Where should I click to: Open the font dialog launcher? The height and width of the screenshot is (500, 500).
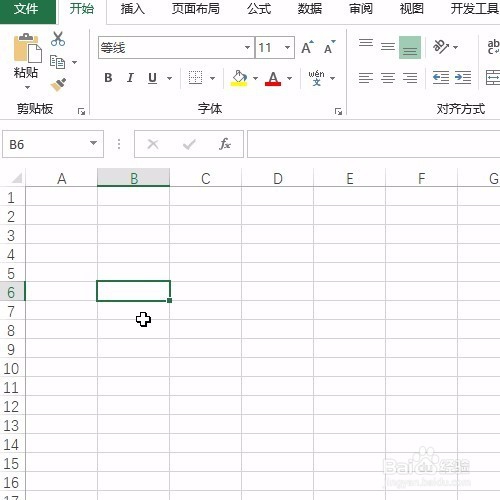click(338, 112)
